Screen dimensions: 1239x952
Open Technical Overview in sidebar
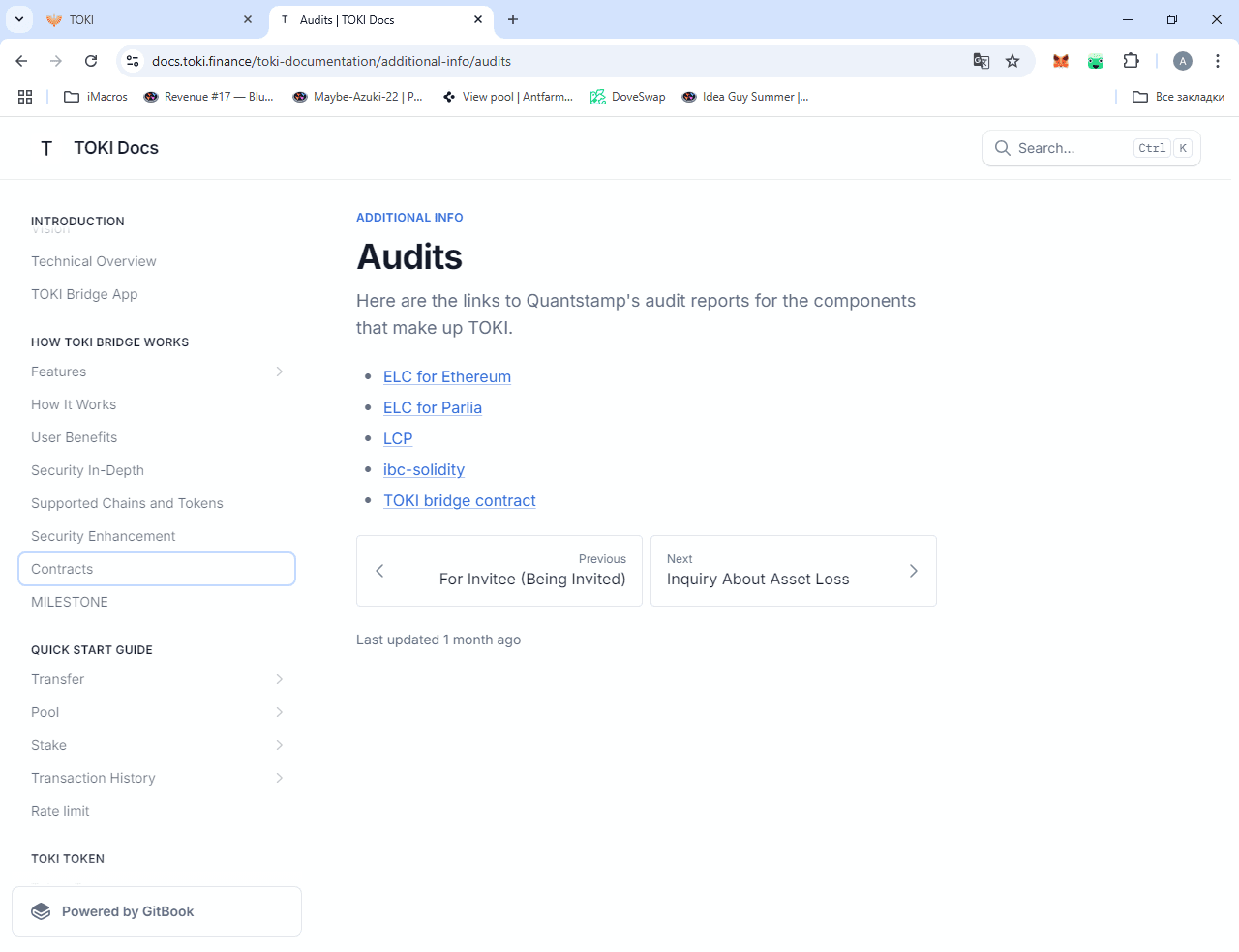pos(93,261)
